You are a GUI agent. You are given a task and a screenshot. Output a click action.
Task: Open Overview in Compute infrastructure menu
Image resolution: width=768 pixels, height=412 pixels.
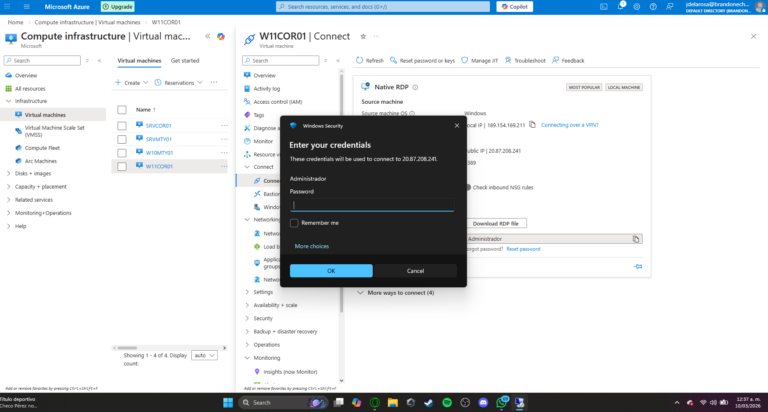[25, 75]
